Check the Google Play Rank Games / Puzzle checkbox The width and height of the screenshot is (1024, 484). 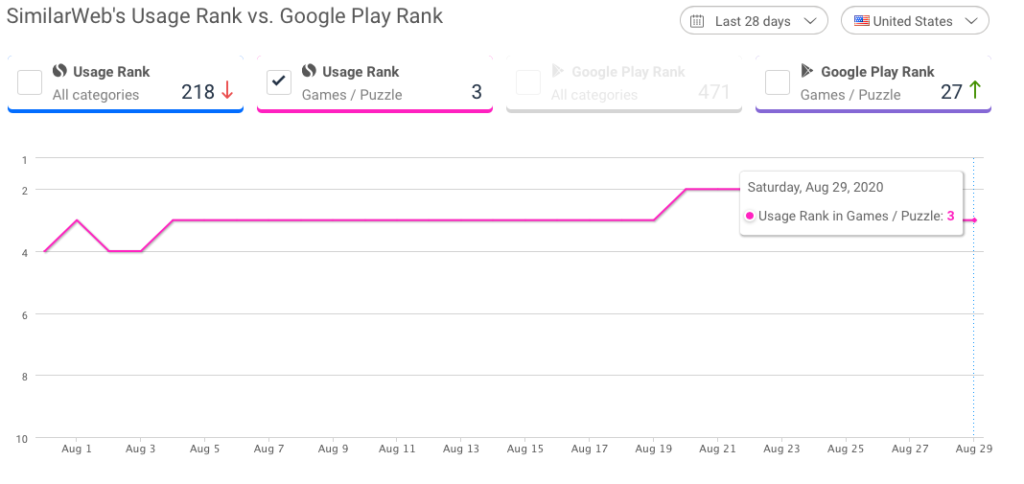point(777,82)
